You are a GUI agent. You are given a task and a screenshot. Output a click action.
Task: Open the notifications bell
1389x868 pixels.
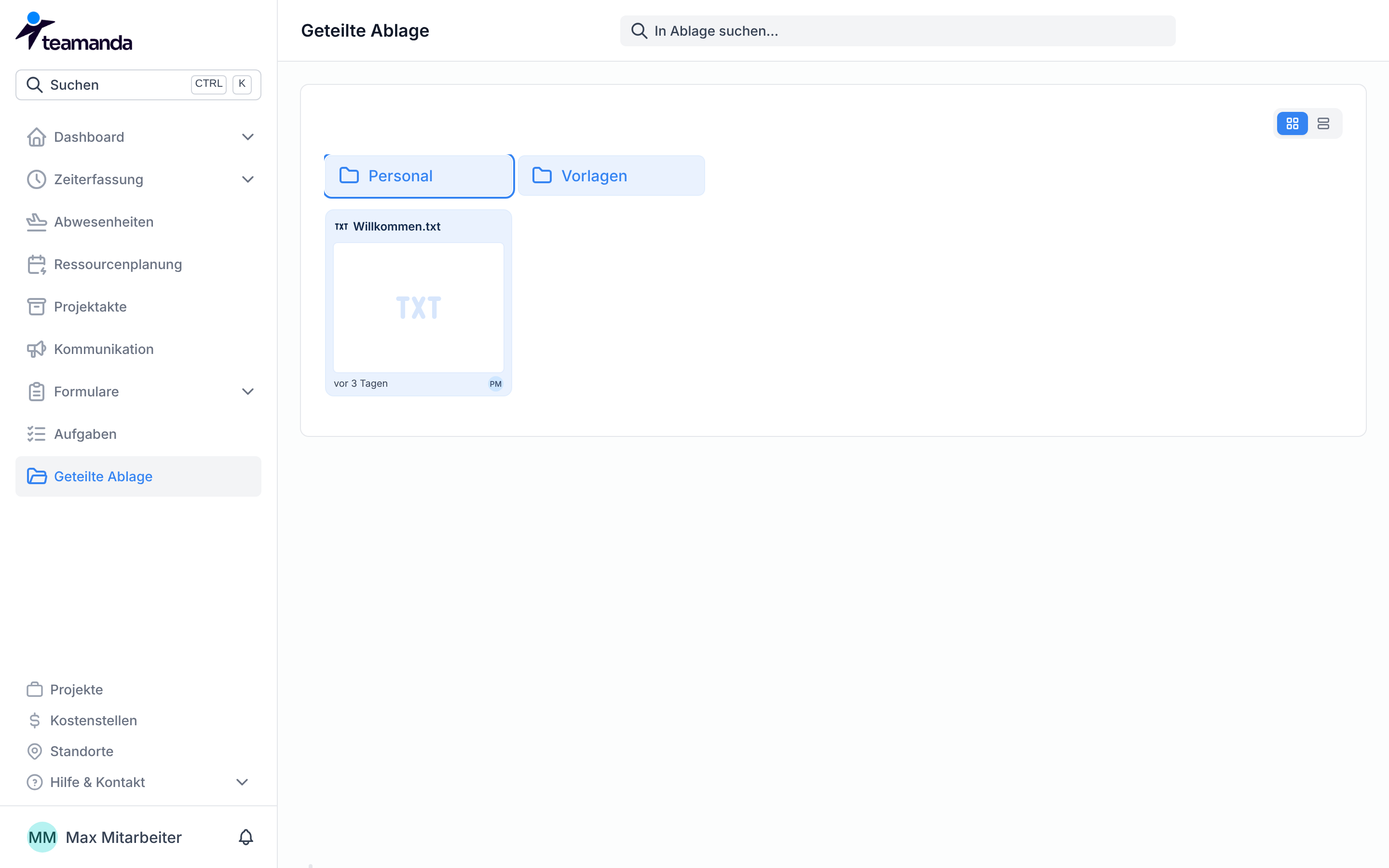245,837
